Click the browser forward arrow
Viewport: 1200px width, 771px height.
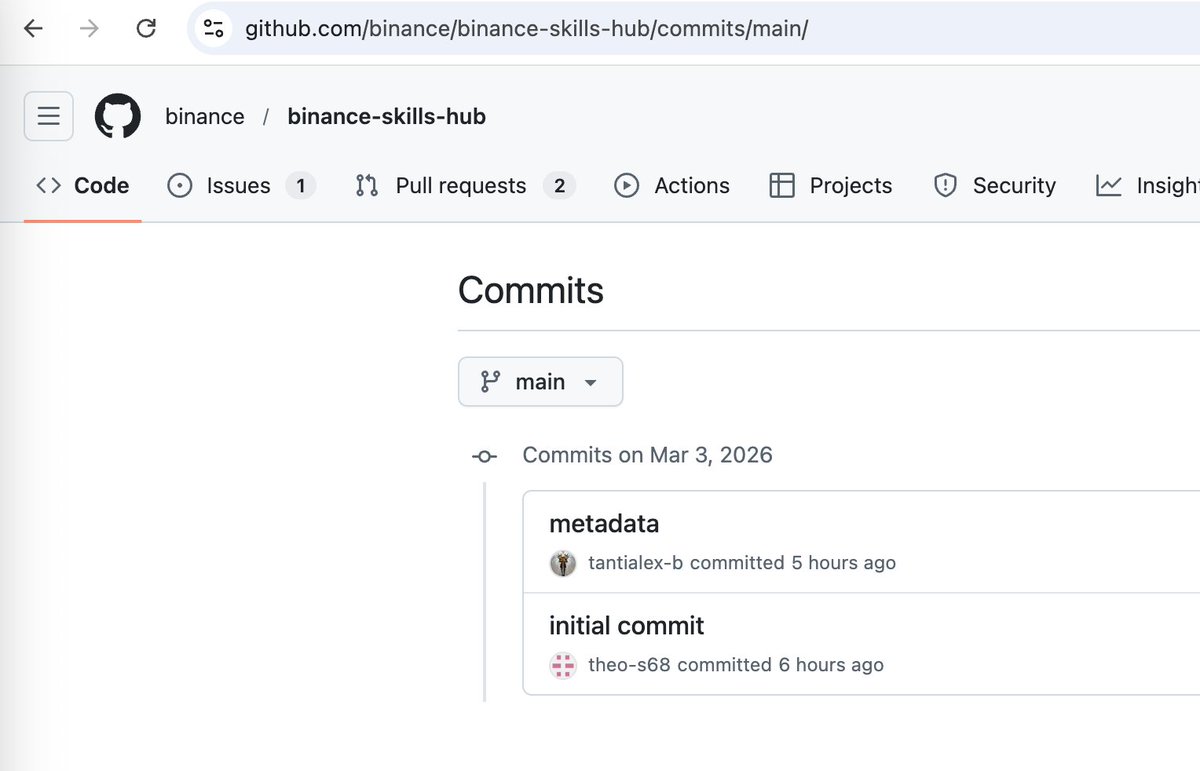90,28
